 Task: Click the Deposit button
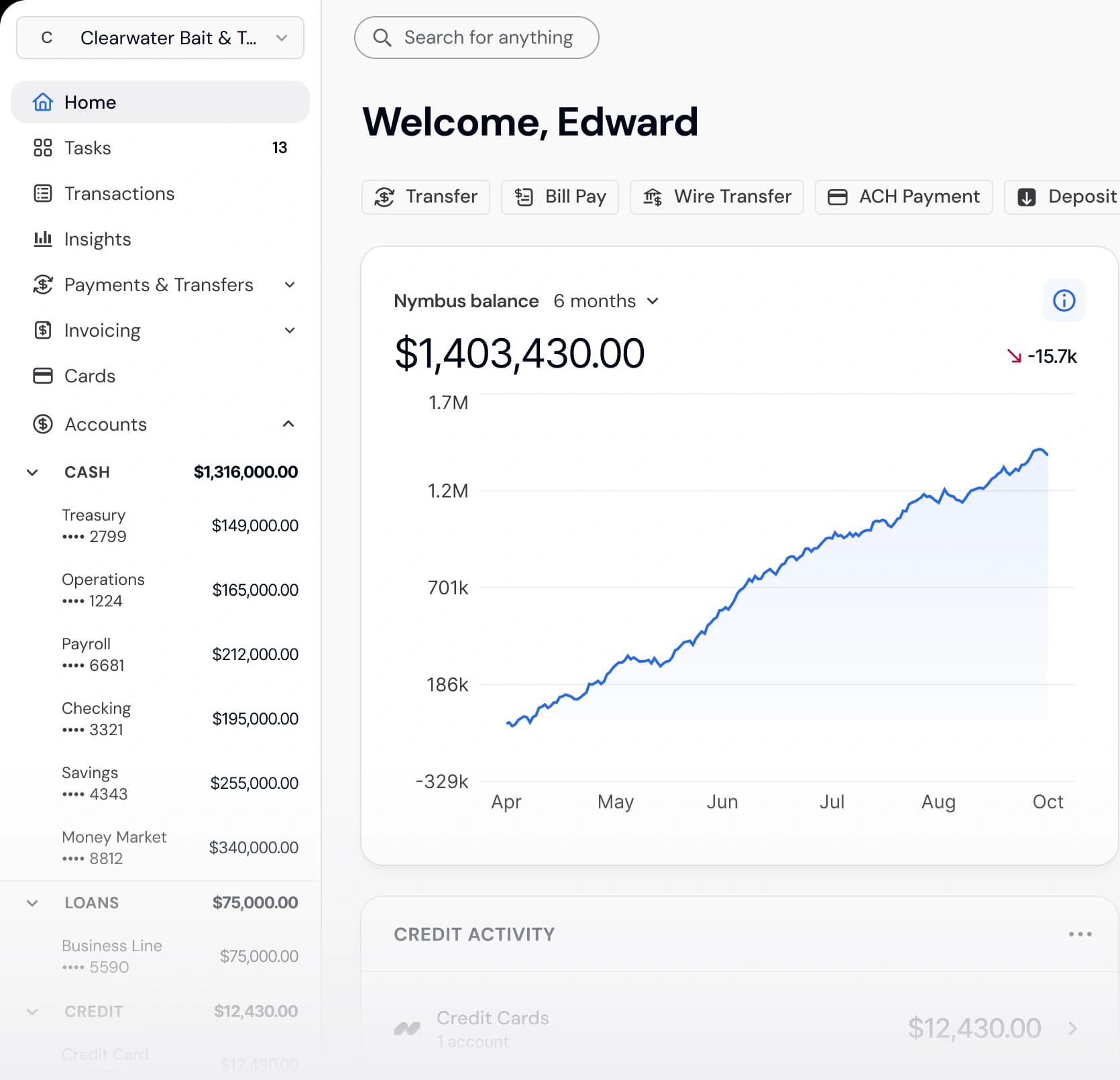coord(1062,197)
